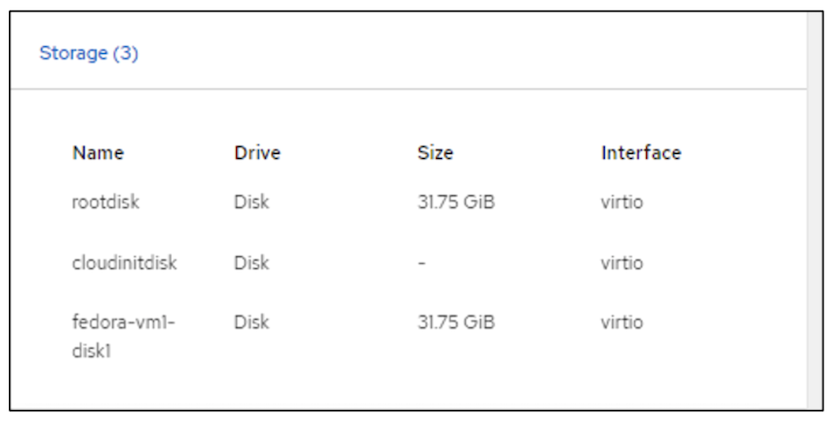
Task: Open the Storage (3) heading link
Action: 88,53
